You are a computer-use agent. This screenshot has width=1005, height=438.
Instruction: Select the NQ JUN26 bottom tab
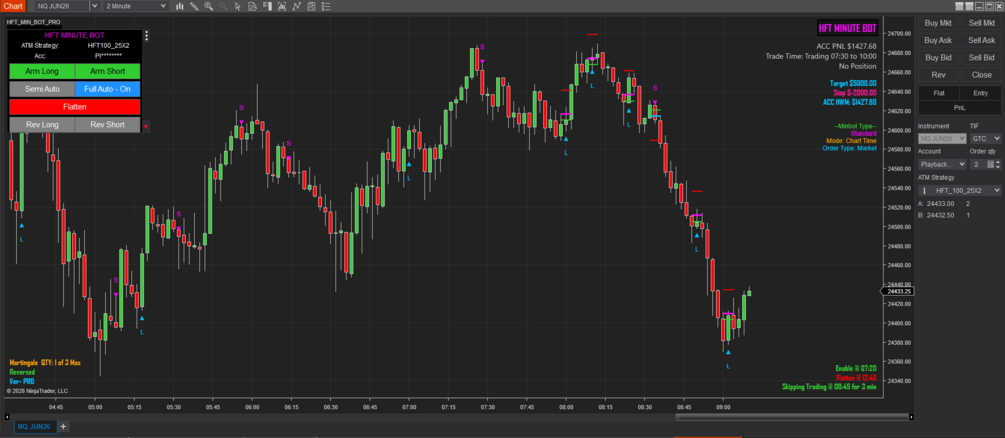point(35,426)
